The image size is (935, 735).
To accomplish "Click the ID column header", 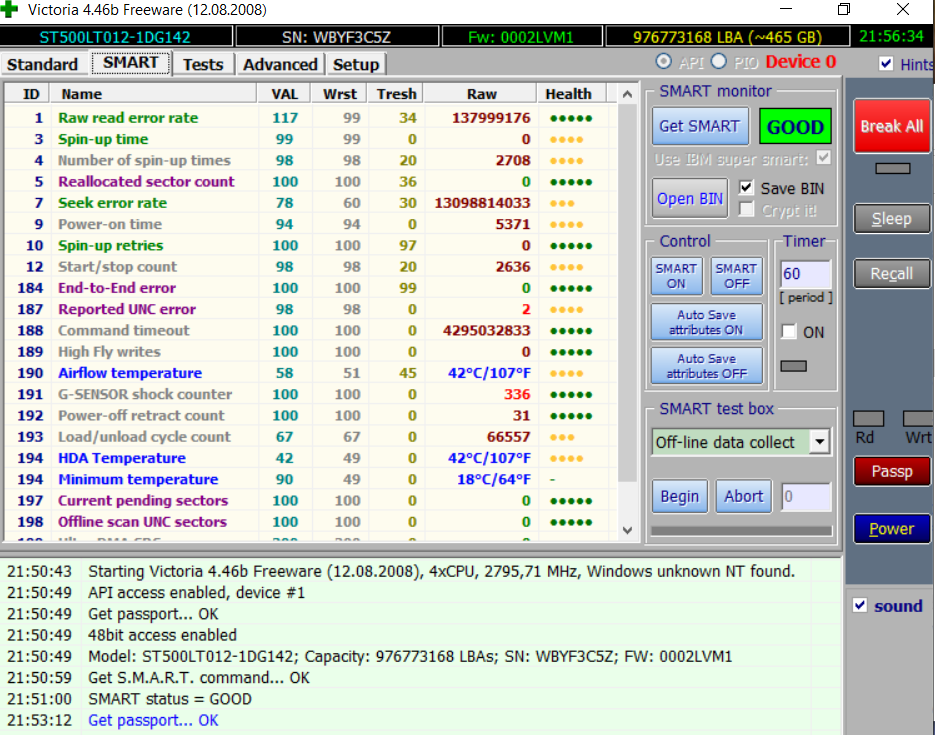I will [26, 94].
